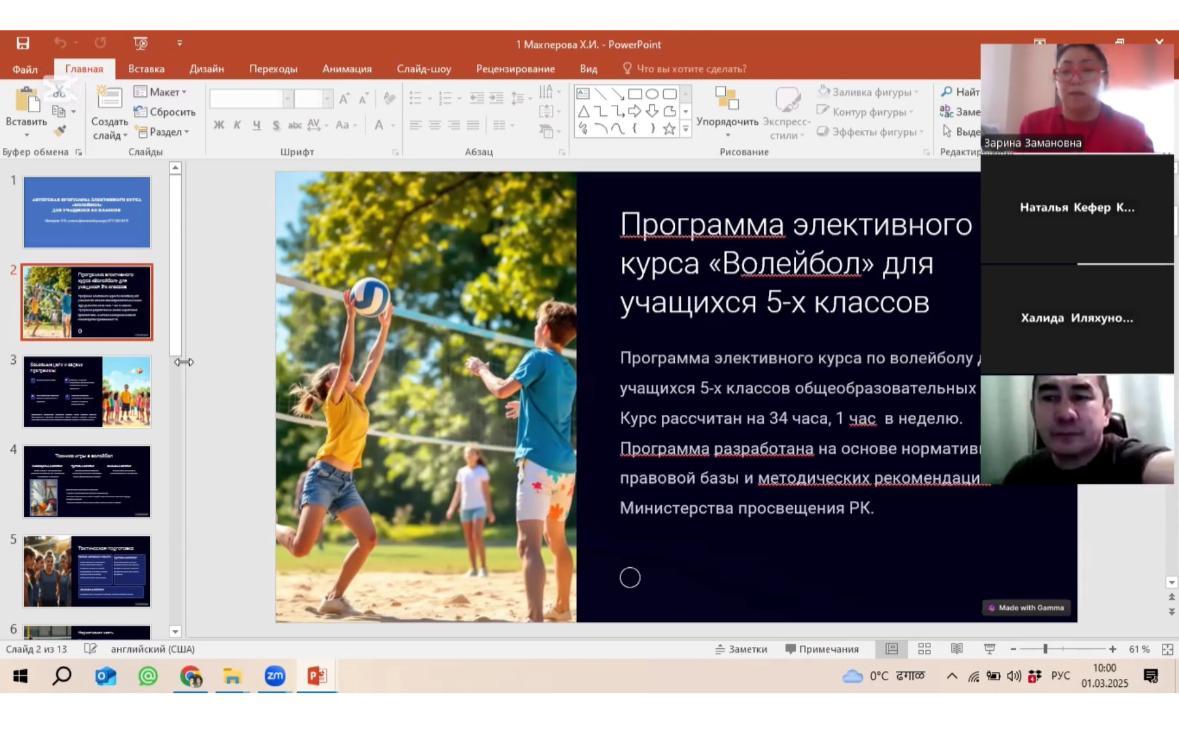The image size is (1179, 735).
Task: Start slideshow from status bar icon
Action: coord(990,649)
